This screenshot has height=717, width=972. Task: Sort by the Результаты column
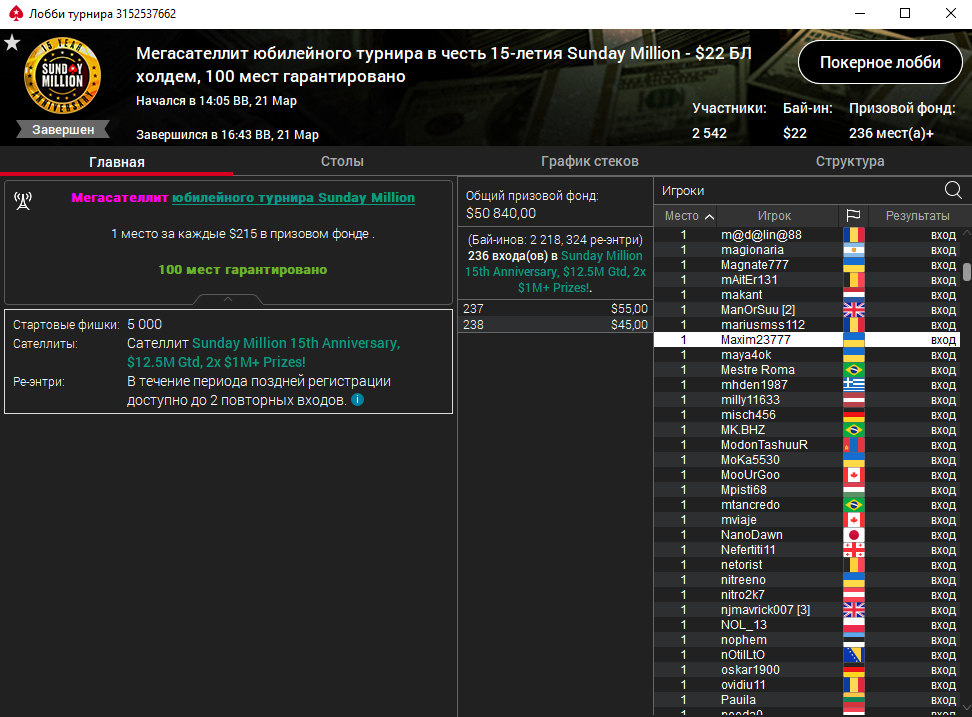pyautogui.click(x=917, y=216)
